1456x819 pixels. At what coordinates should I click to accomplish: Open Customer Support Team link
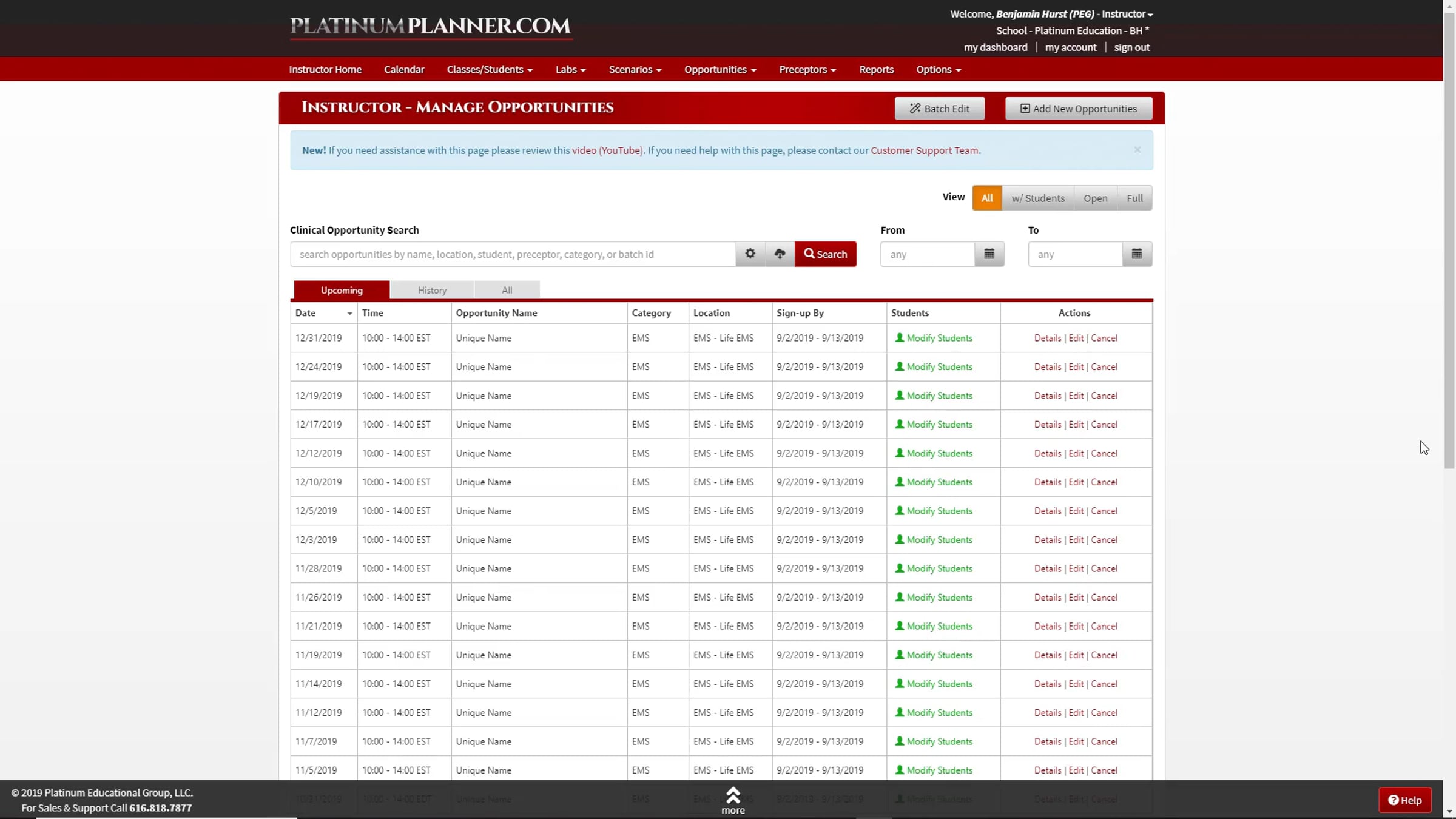tap(924, 150)
